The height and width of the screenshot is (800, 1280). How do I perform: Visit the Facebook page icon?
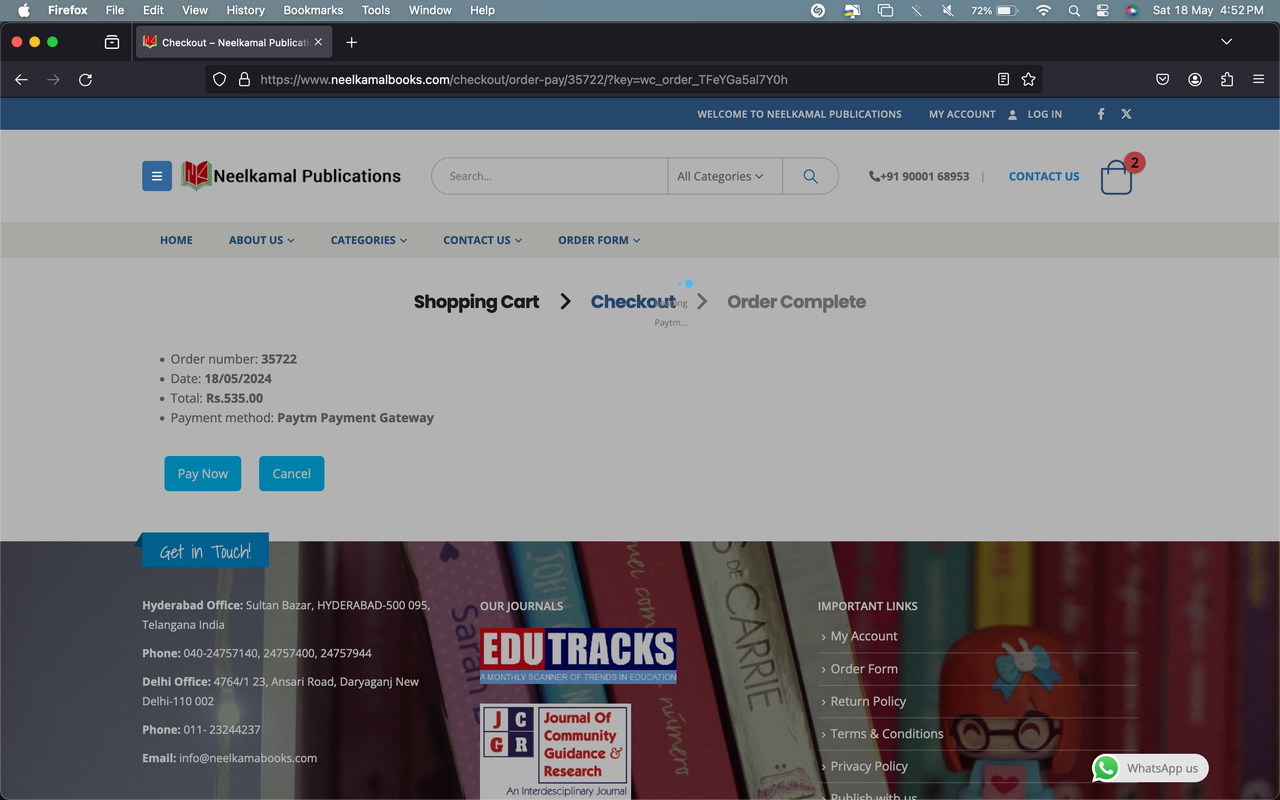click(1101, 114)
